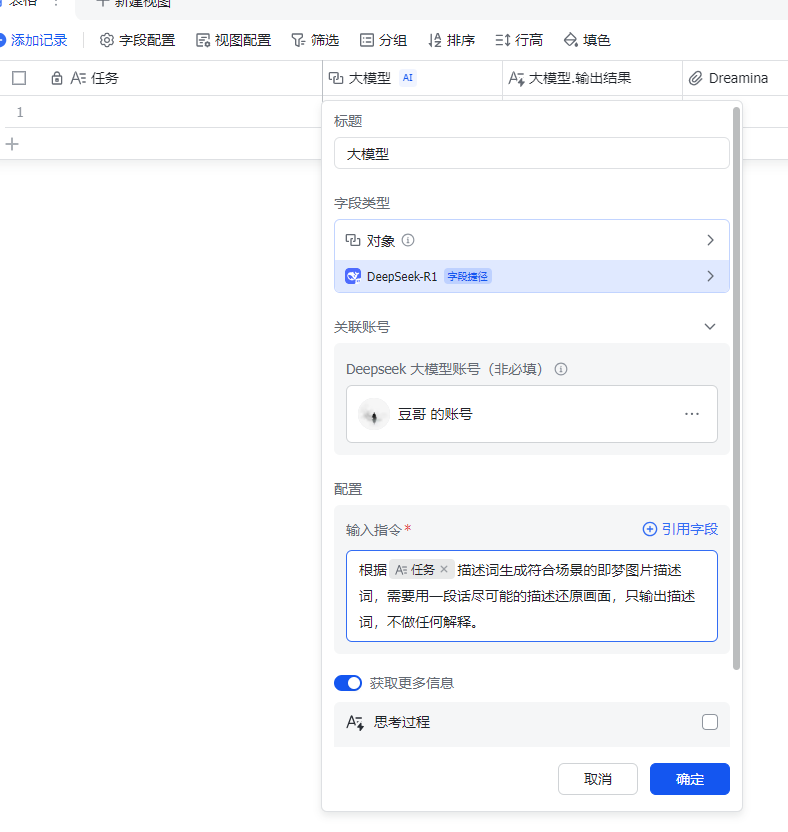Open the DeepSeek-R1 field shortcut option

[x=532, y=276]
